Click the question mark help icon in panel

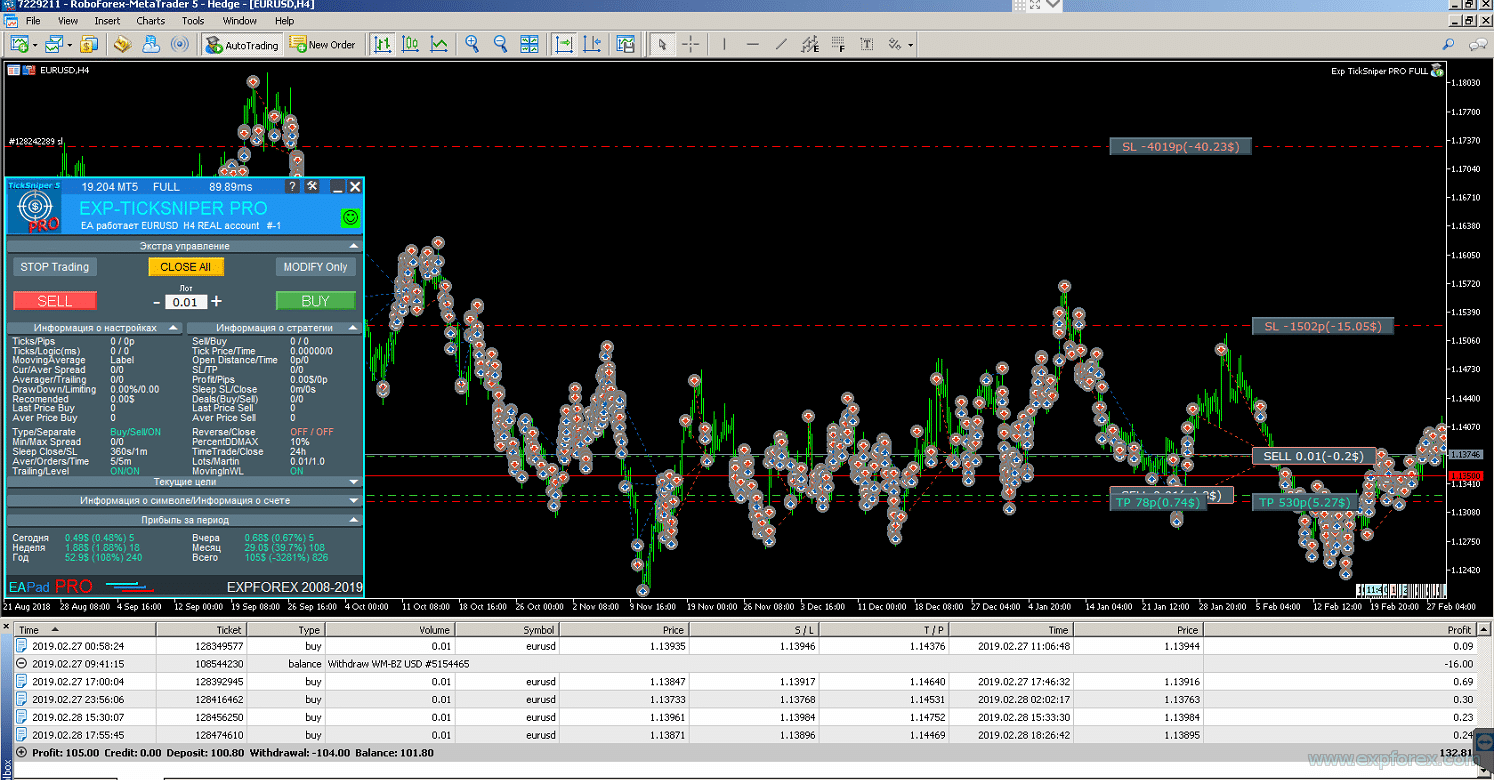[293, 186]
